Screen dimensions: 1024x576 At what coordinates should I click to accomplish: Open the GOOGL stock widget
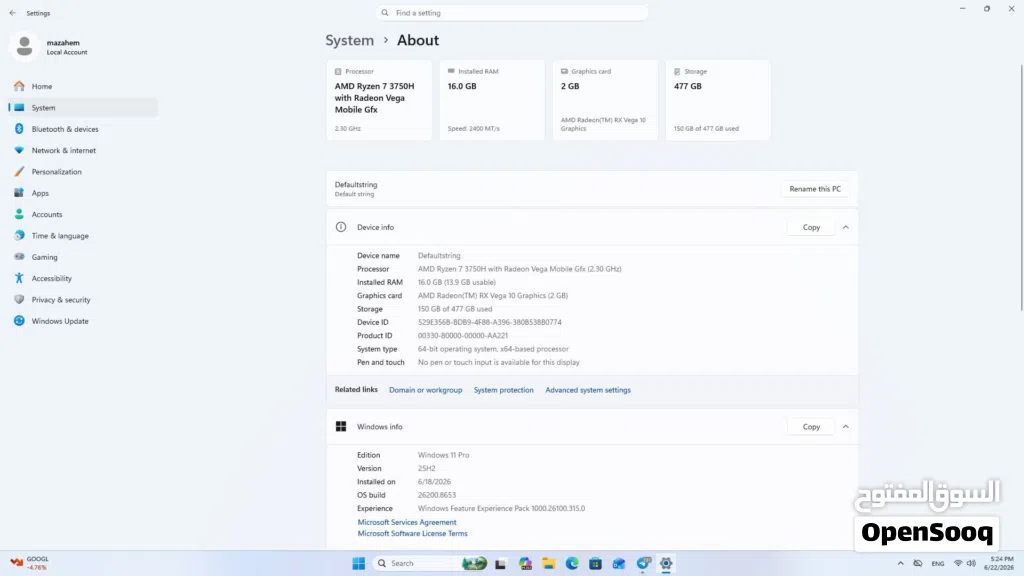[30, 564]
